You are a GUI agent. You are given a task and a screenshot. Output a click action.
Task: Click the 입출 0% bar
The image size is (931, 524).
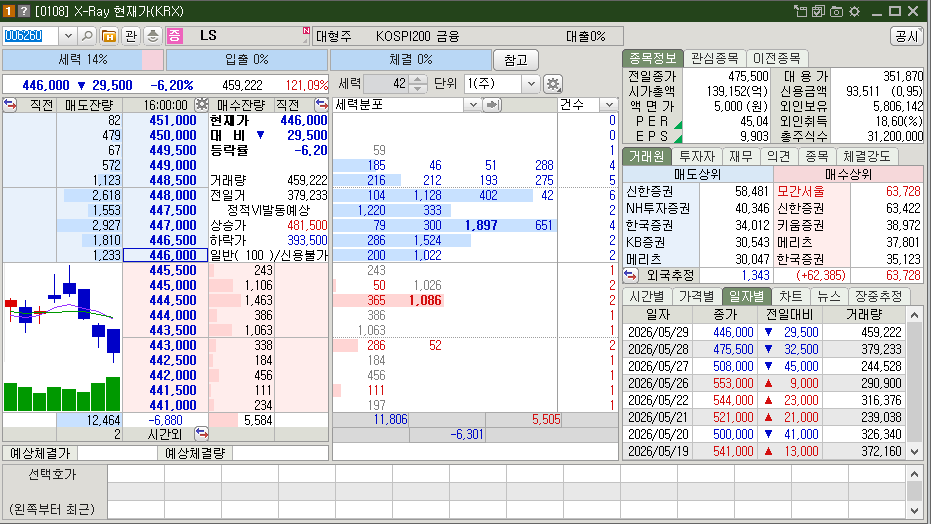tap(246, 60)
